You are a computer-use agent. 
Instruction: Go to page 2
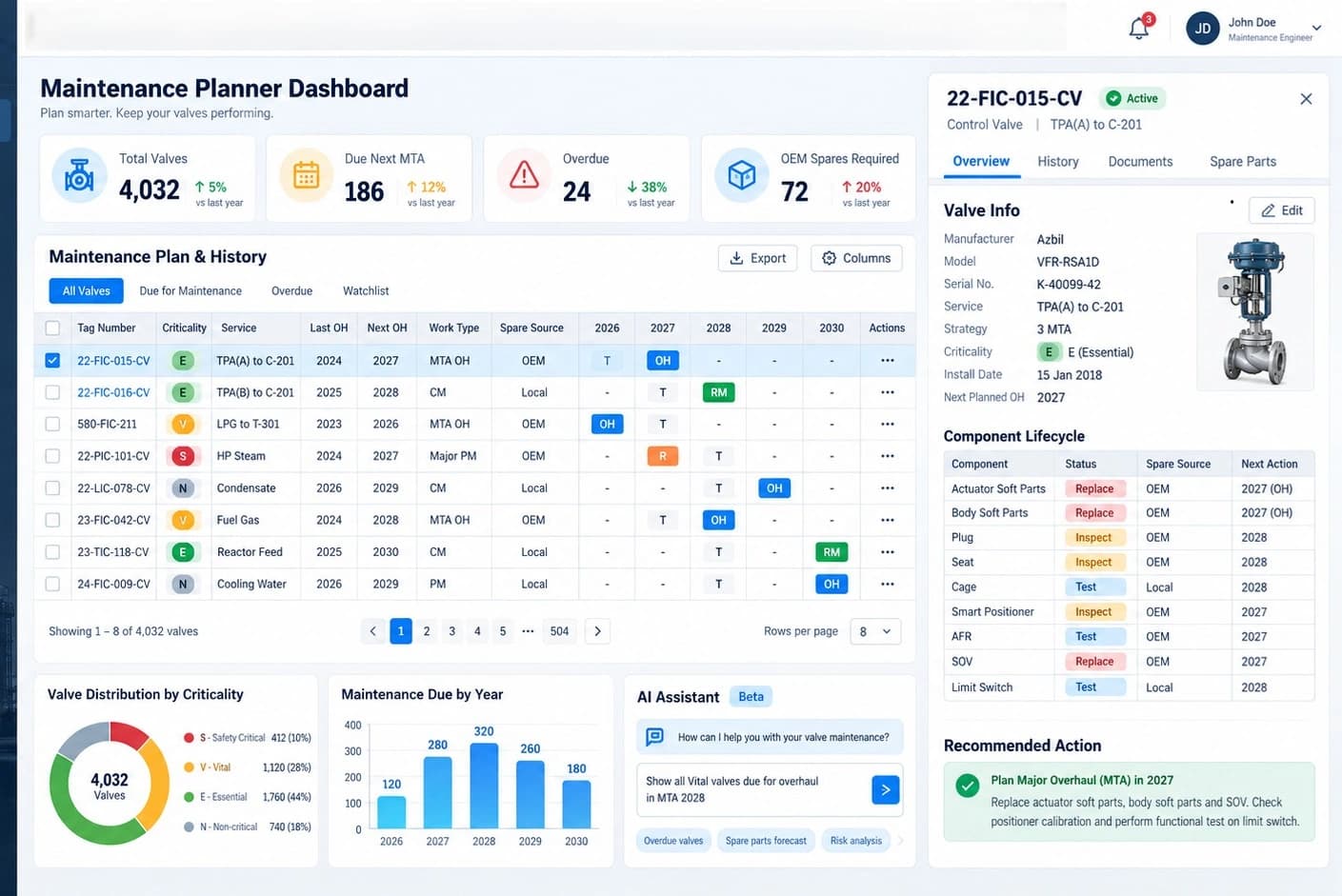coord(427,631)
